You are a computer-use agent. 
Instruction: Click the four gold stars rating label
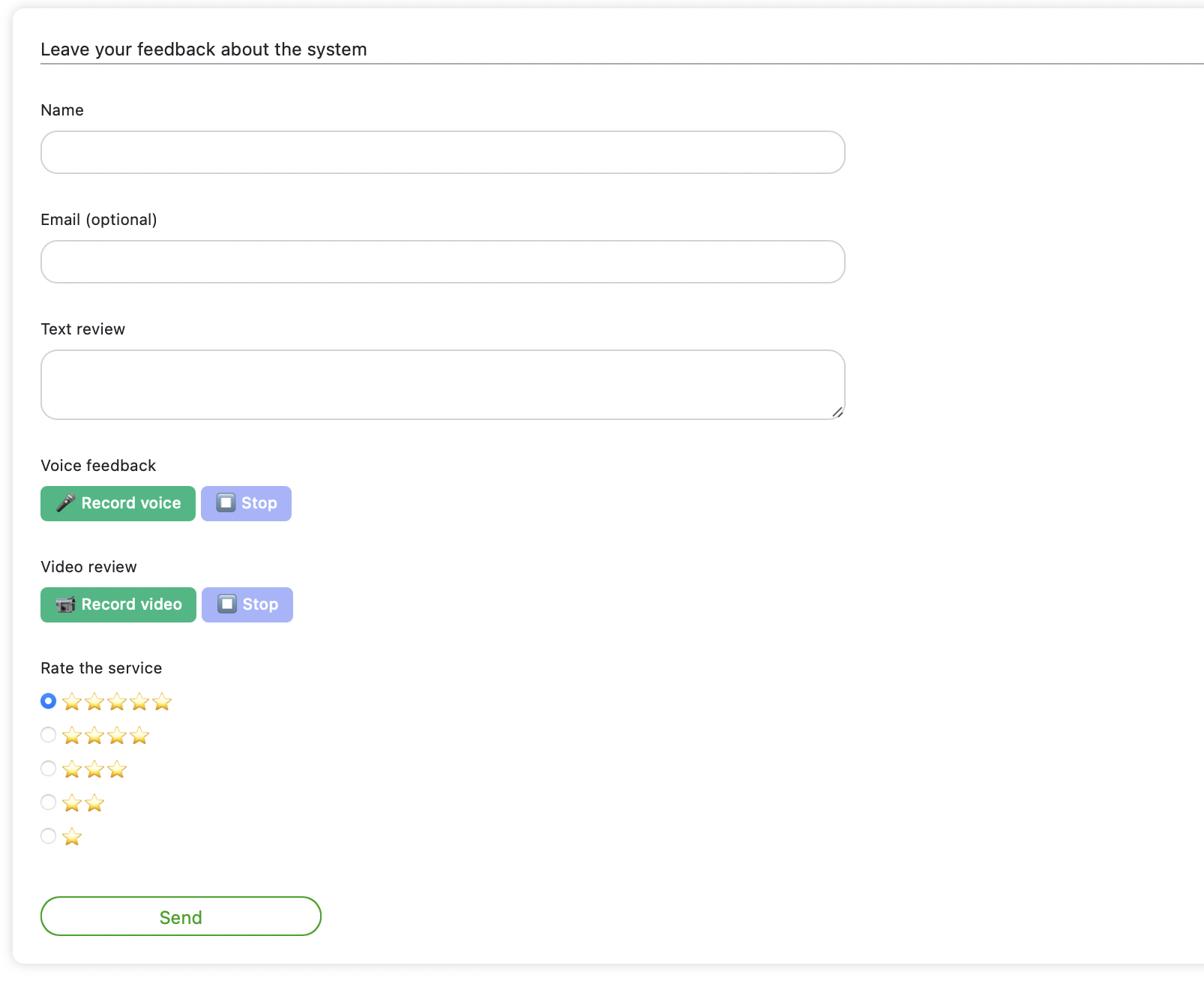pyautogui.click(x=106, y=736)
